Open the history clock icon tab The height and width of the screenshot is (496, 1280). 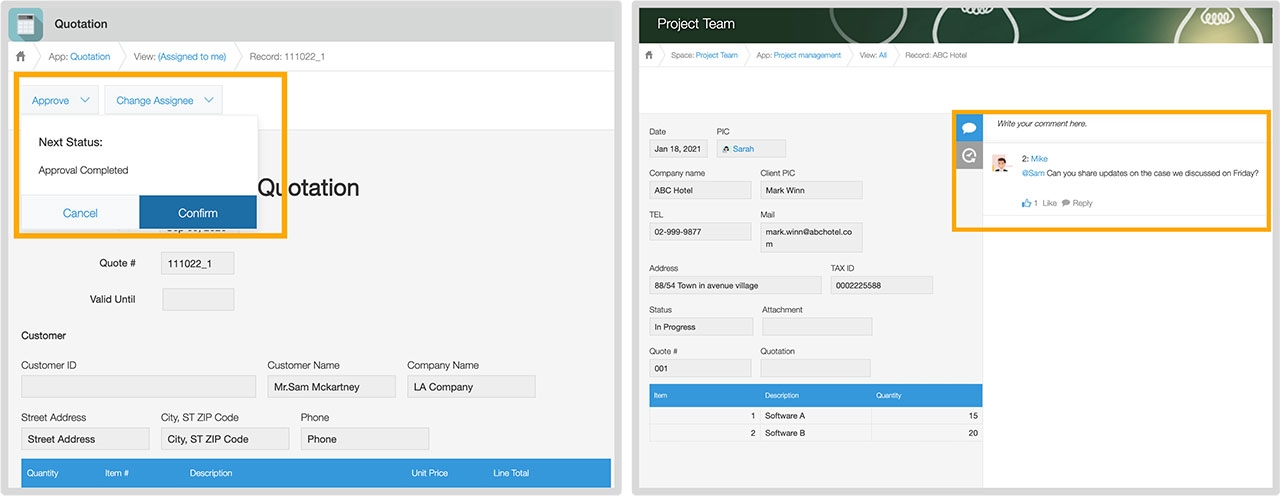coord(968,155)
